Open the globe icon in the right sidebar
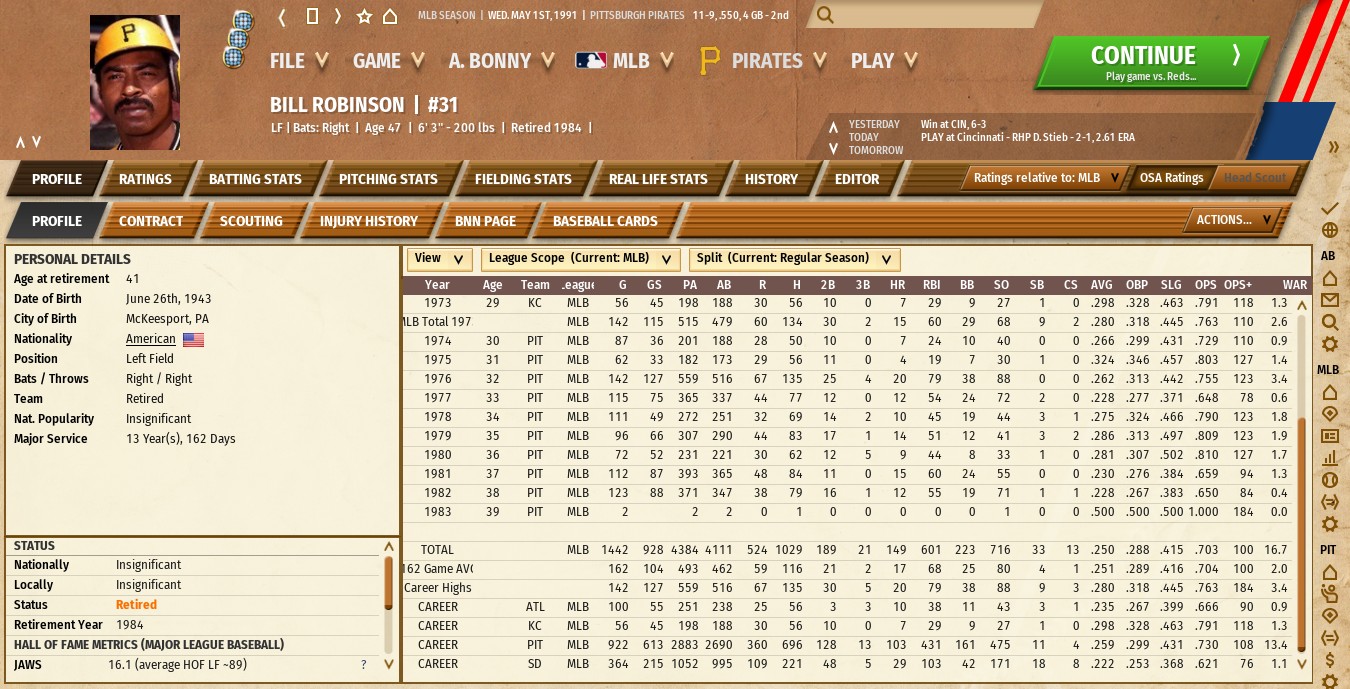The width and height of the screenshot is (1350, 689). pos(1329,231)
